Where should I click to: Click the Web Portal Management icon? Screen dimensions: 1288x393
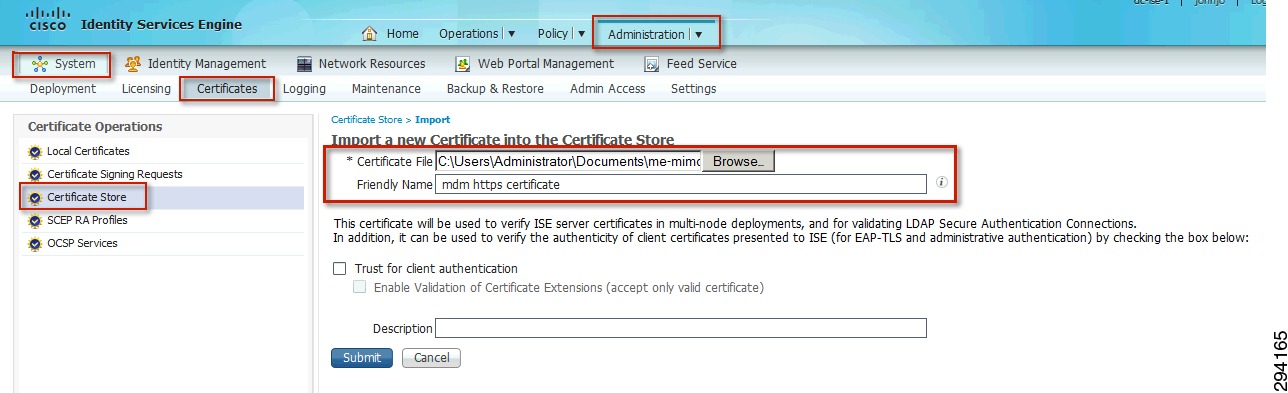pyautogui.click(x=463, y=64)
